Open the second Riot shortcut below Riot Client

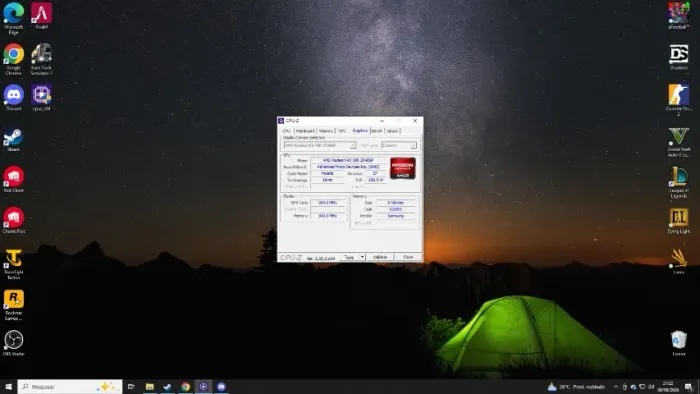tap(13, 220)
